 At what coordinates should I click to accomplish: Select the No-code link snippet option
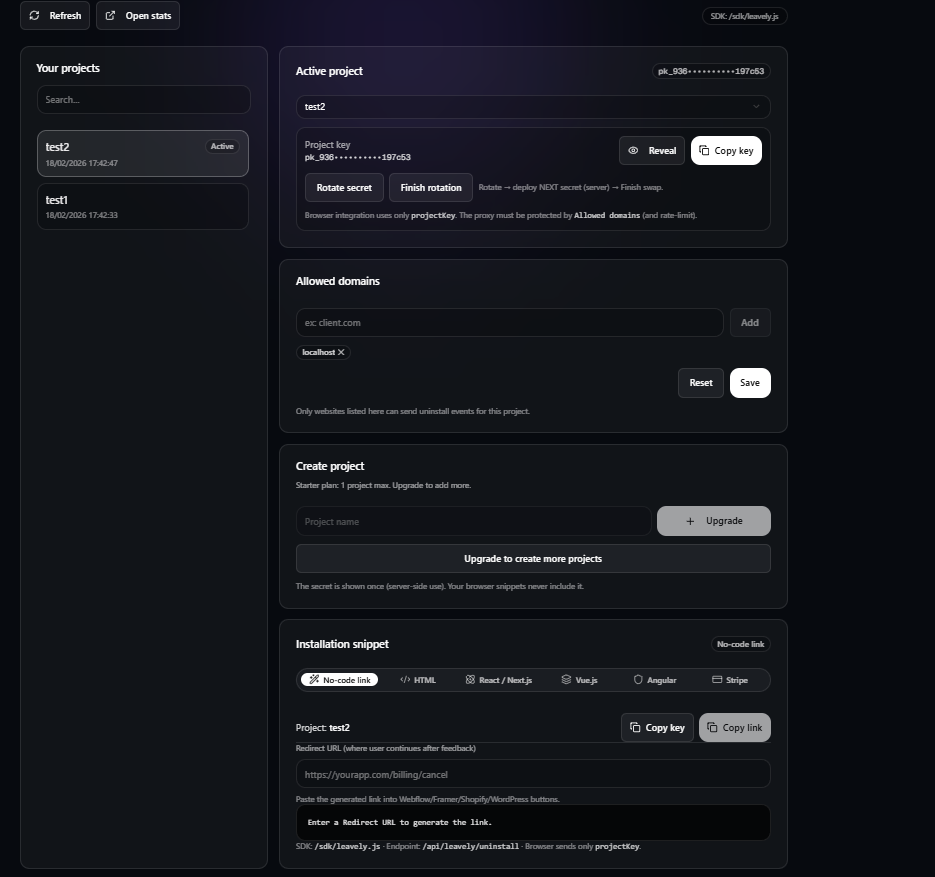pyautogui.click(x=340, y=680)
